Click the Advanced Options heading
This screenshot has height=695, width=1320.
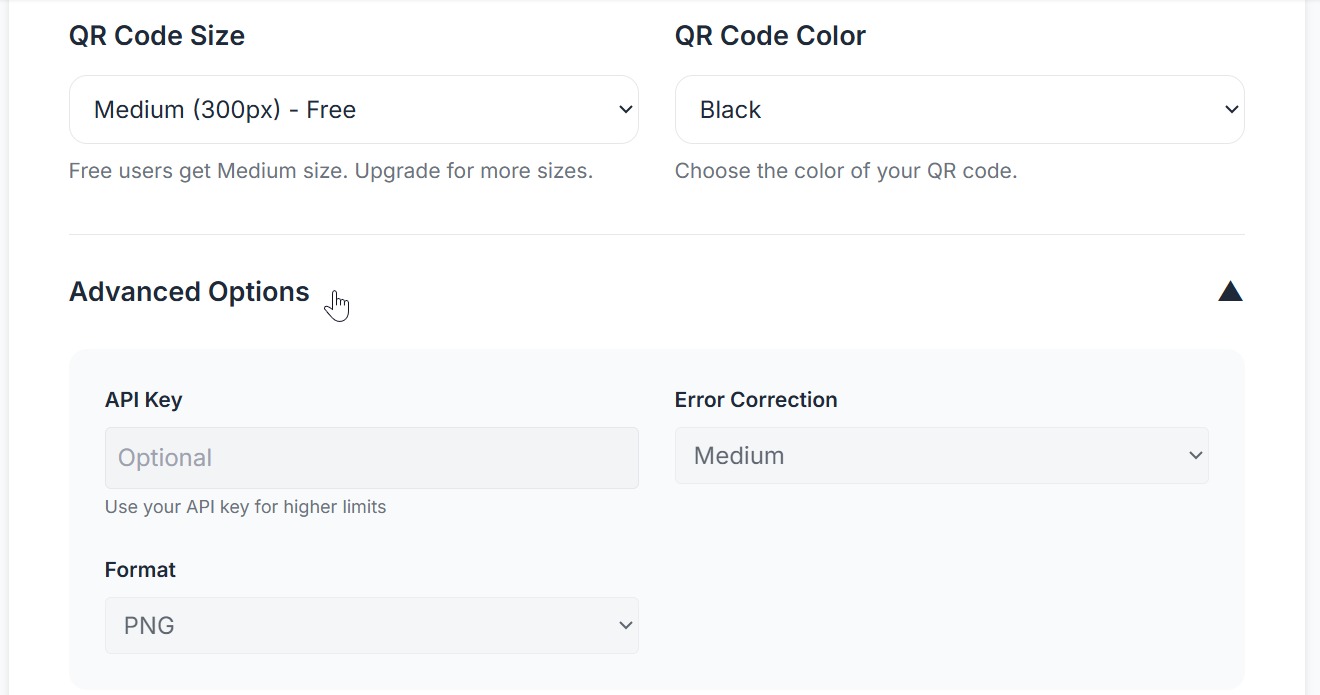[x=188, y=291]
